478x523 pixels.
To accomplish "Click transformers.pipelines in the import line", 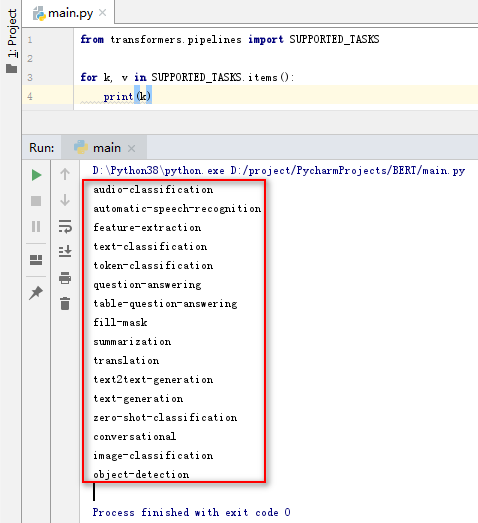I will (176, 40).
